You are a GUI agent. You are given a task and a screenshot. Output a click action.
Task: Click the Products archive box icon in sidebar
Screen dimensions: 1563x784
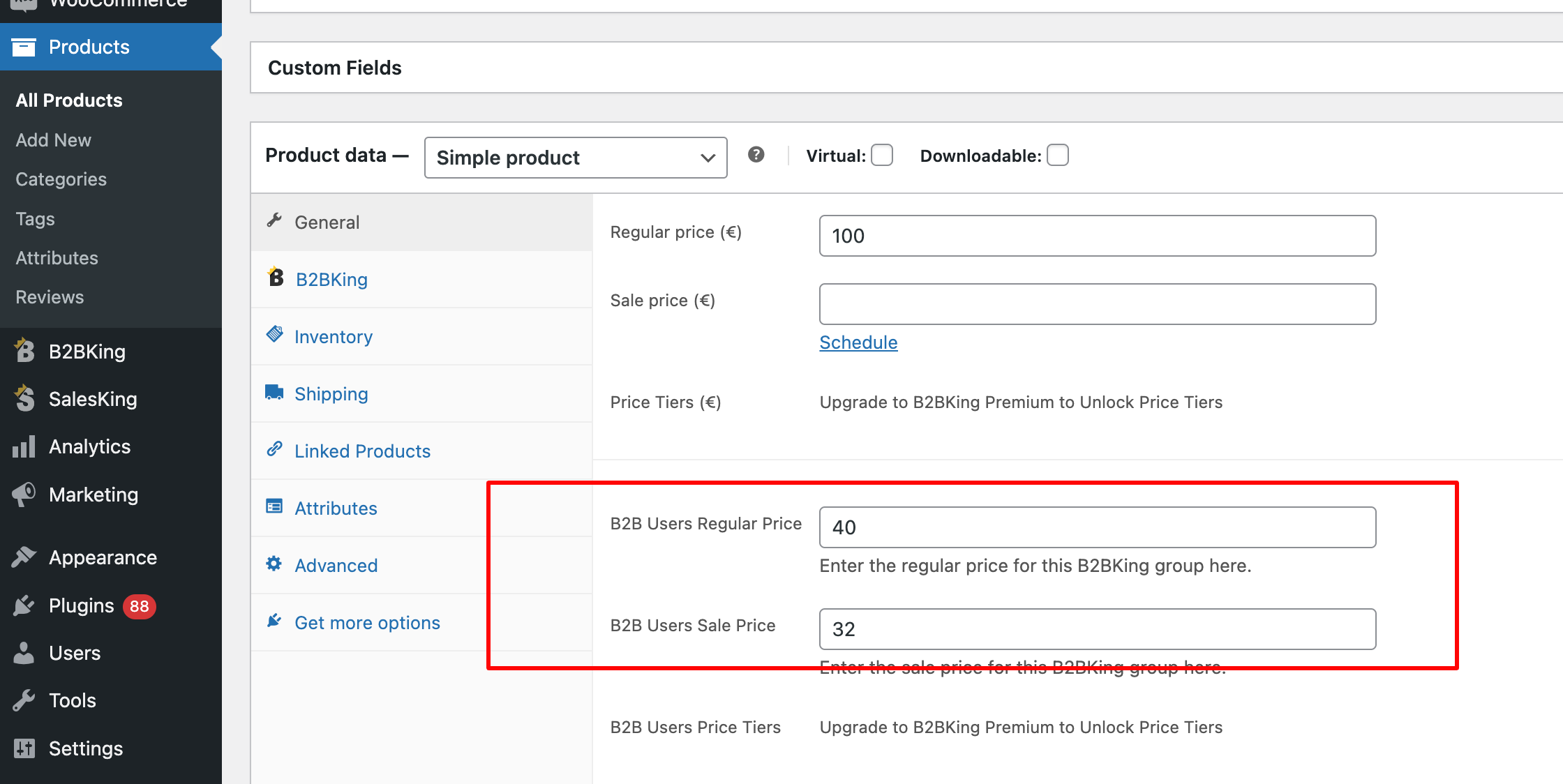(24, 47)
